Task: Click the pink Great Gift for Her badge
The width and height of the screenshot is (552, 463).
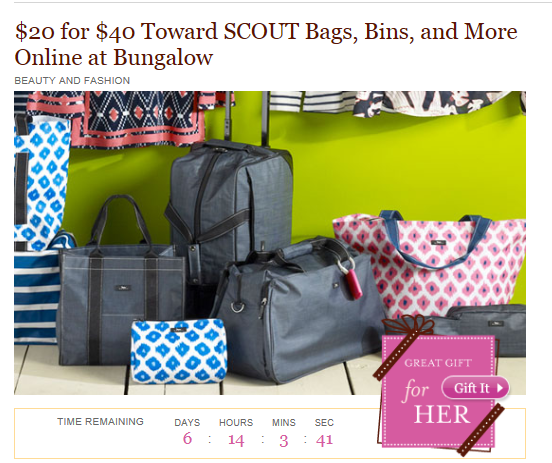Action: [439, 391]
